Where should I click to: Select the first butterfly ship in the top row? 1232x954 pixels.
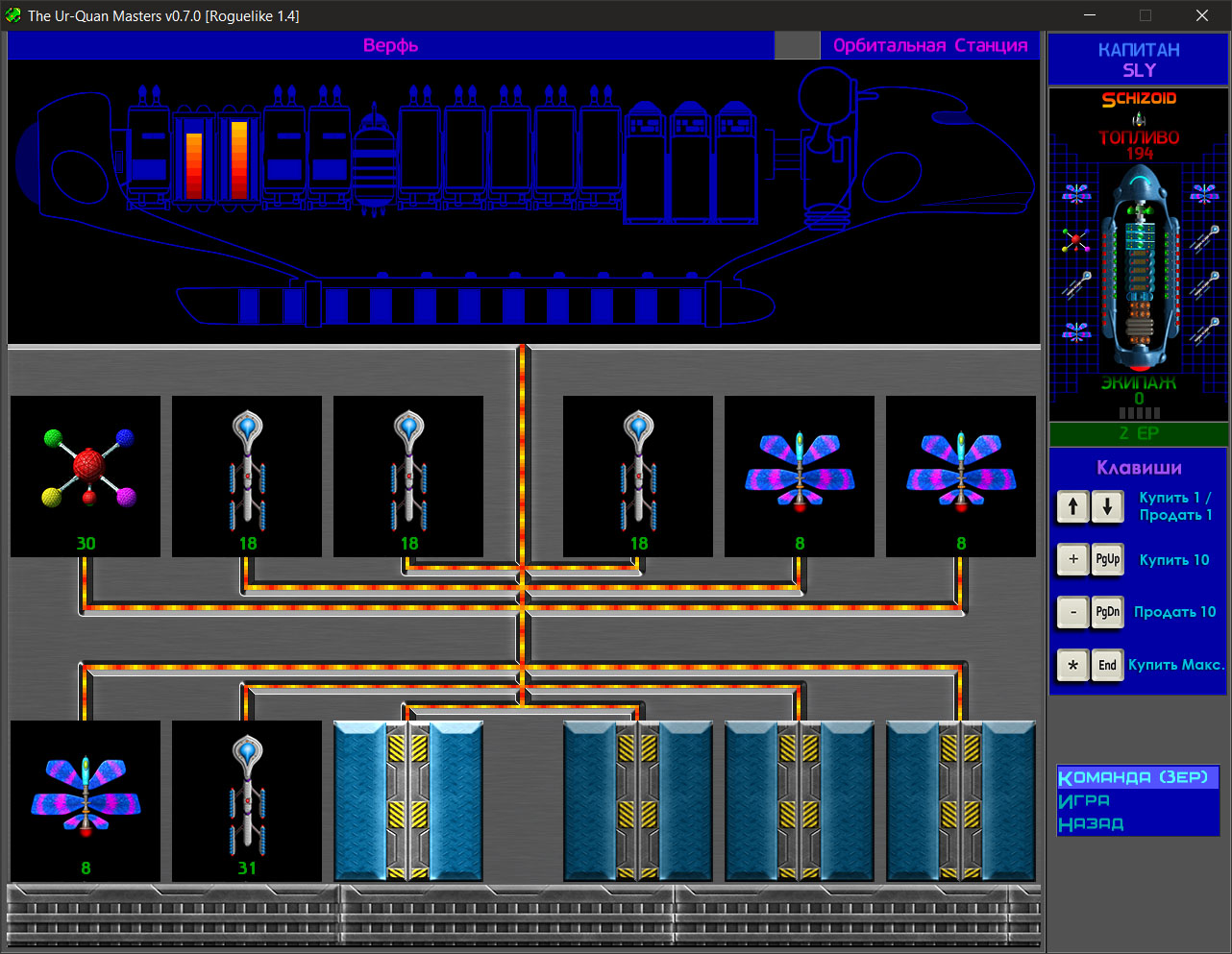[x=800, y=477]
